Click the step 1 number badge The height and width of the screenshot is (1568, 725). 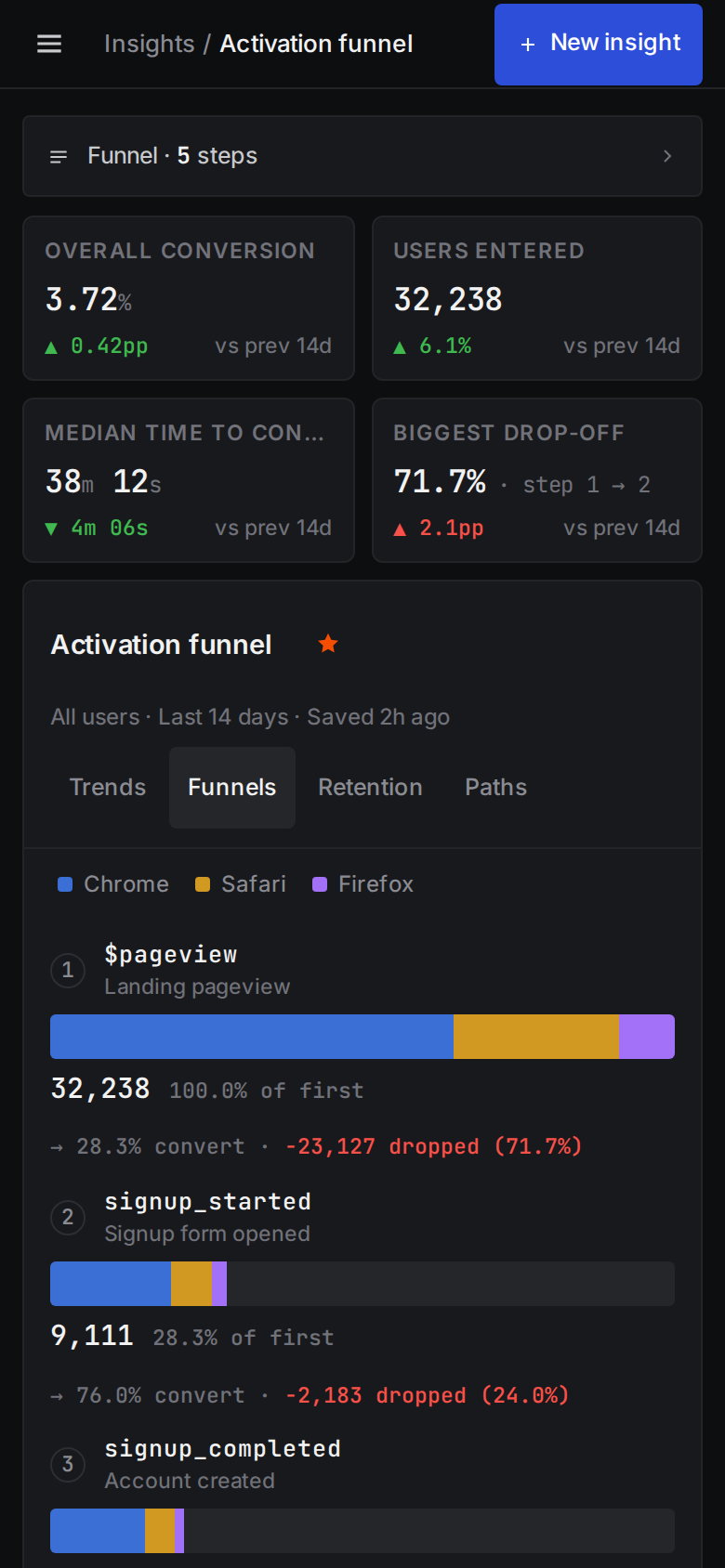(68, 971)
